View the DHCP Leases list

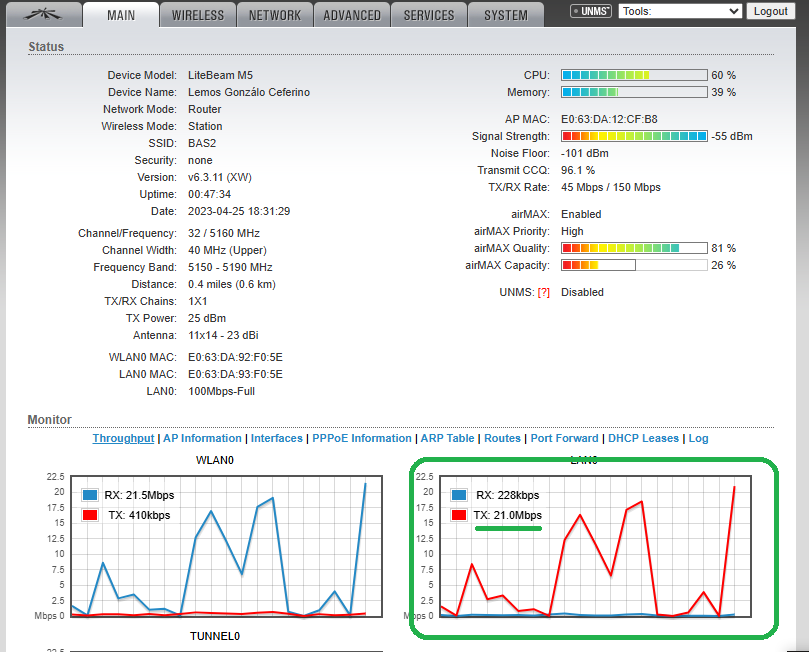point(644,438)
